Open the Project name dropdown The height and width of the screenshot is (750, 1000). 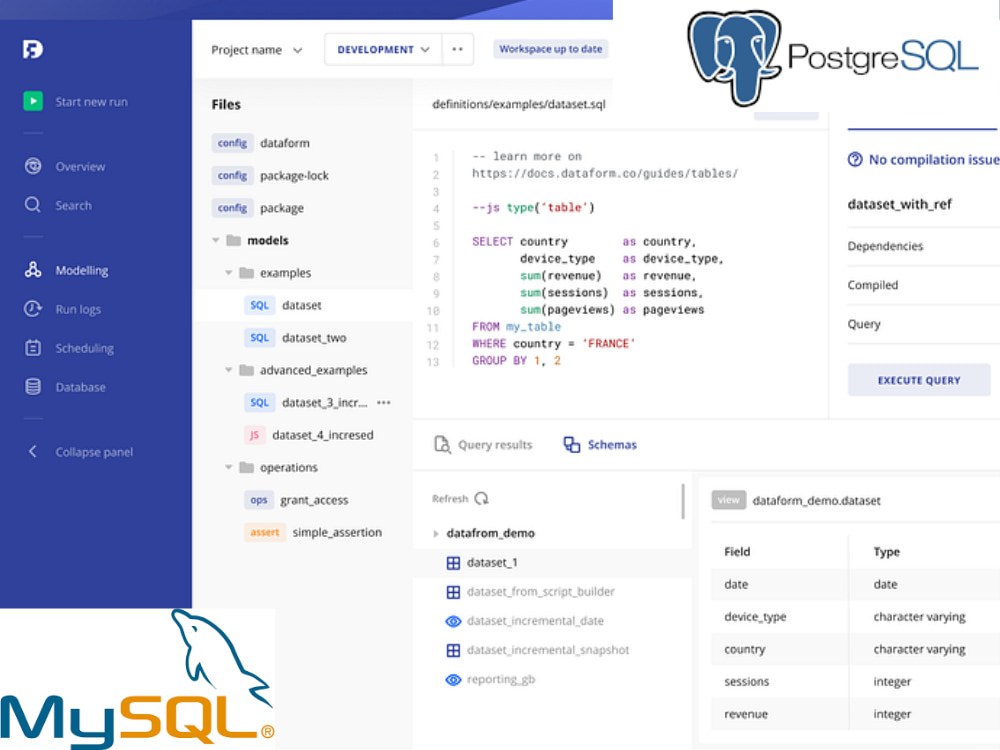coord(257,50)
